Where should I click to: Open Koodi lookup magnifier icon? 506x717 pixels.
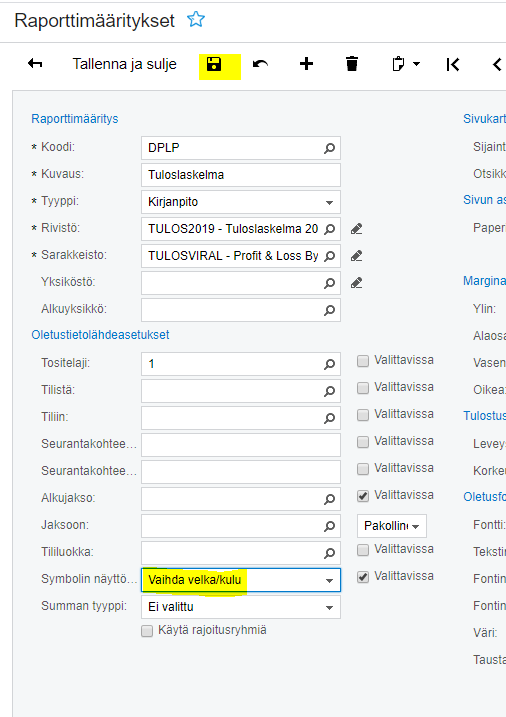pos(330,149)
